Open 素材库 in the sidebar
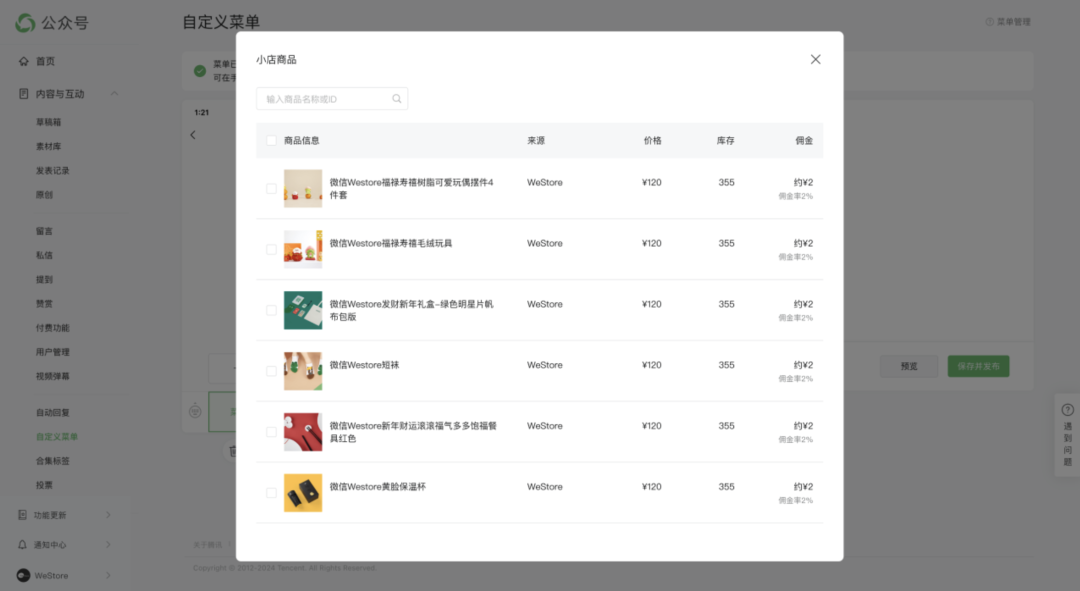This screenshot has width=1080, height=591. point(48,146)
